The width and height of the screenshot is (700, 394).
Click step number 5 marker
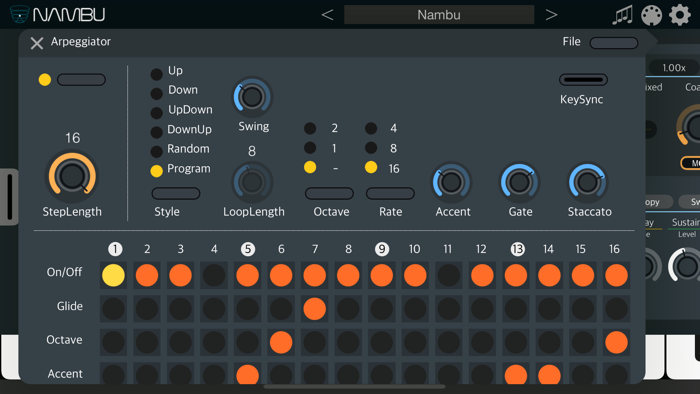point(248,249)
